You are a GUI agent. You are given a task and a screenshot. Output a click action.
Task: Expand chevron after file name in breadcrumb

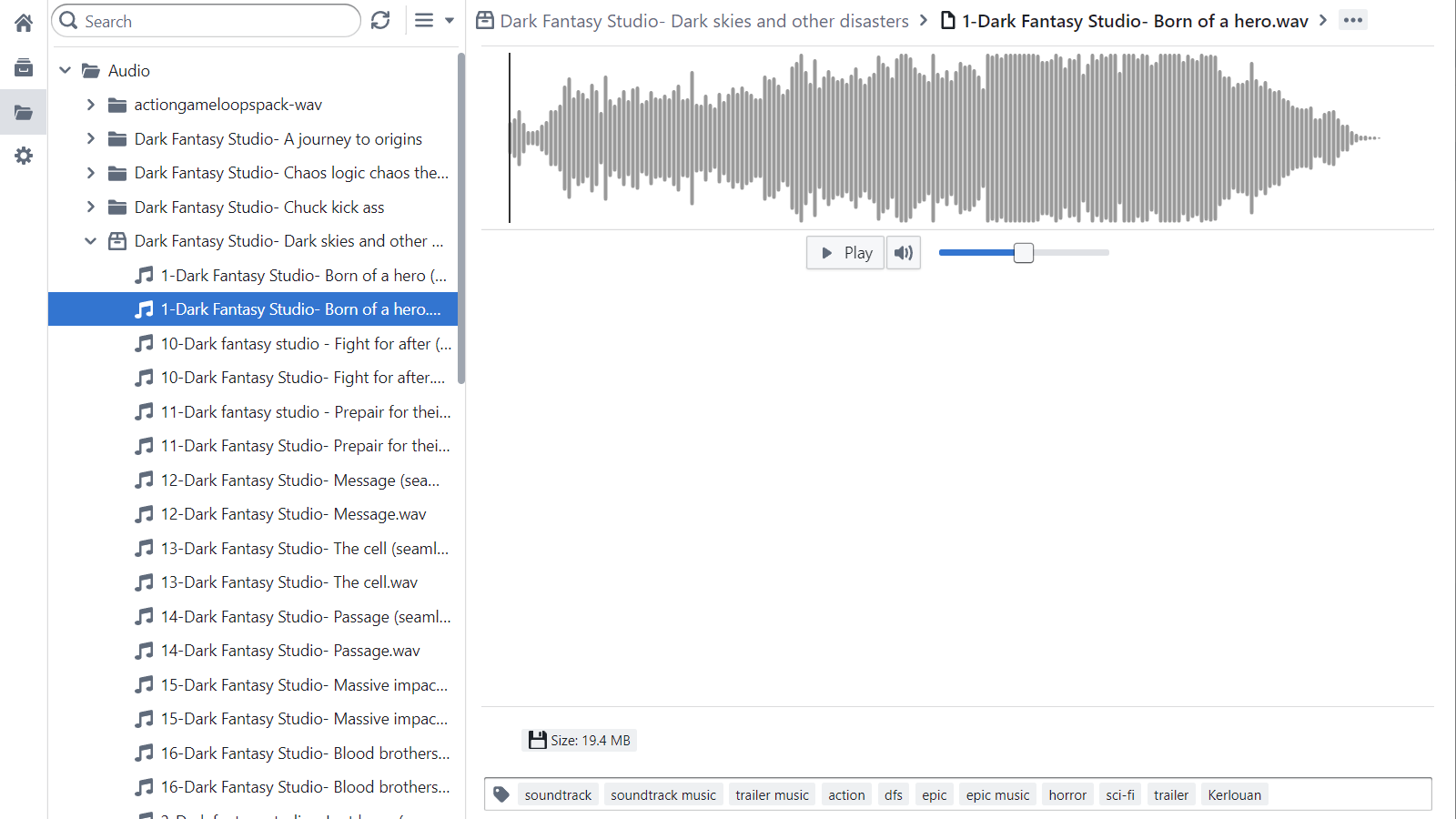click(x=1323, y=20)
